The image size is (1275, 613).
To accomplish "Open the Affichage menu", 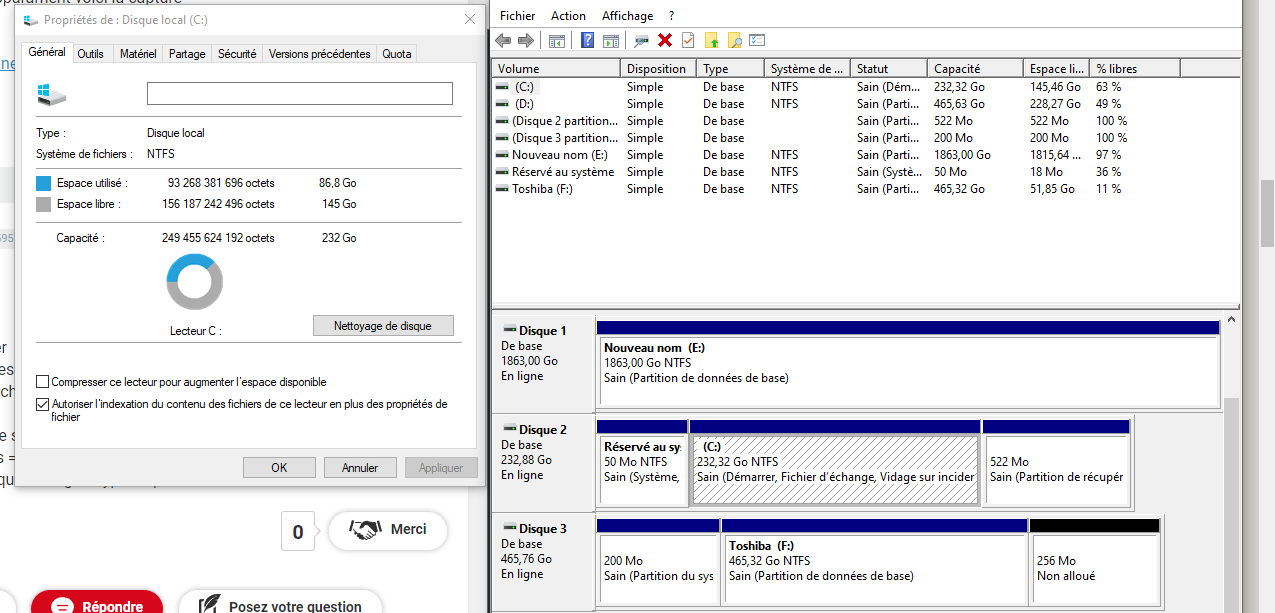I will pyautogui.click(x=627, y=16).
